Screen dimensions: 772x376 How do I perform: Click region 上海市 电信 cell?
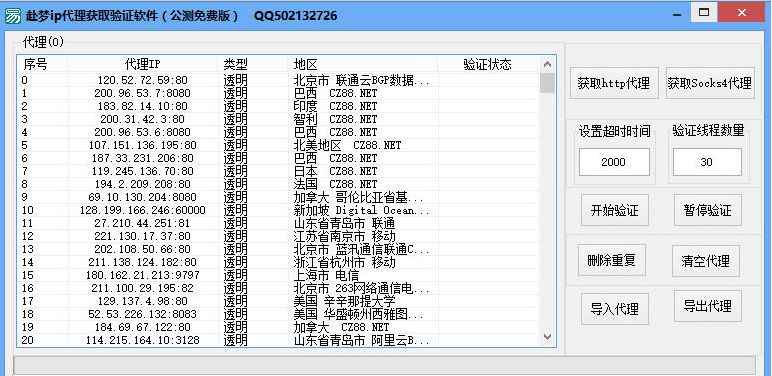tap(326, 275)
